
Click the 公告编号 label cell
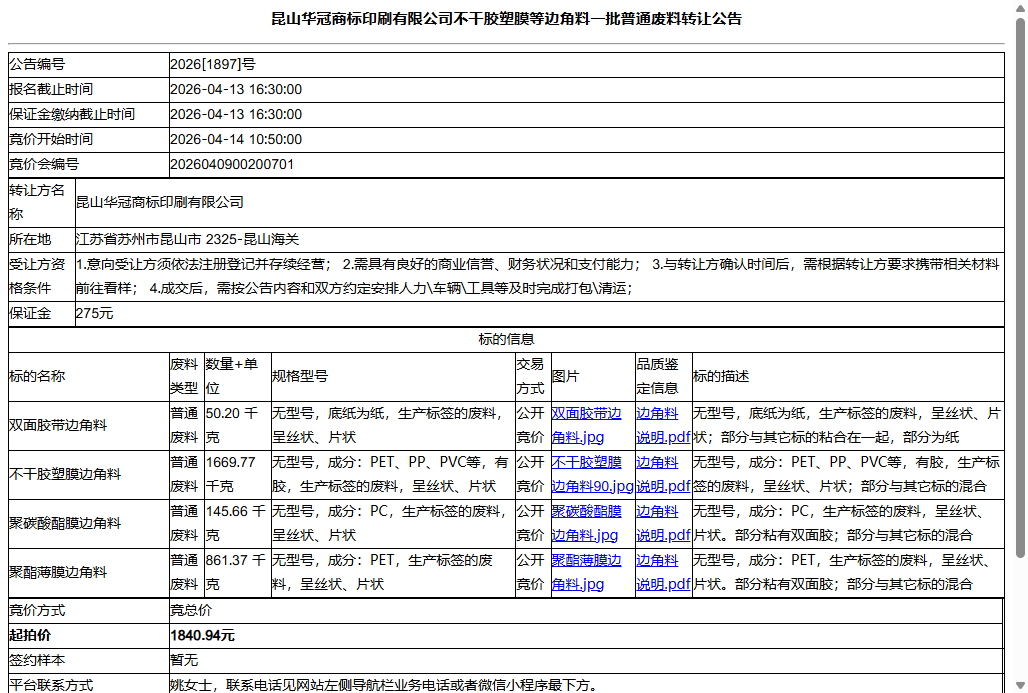[89, 64]
